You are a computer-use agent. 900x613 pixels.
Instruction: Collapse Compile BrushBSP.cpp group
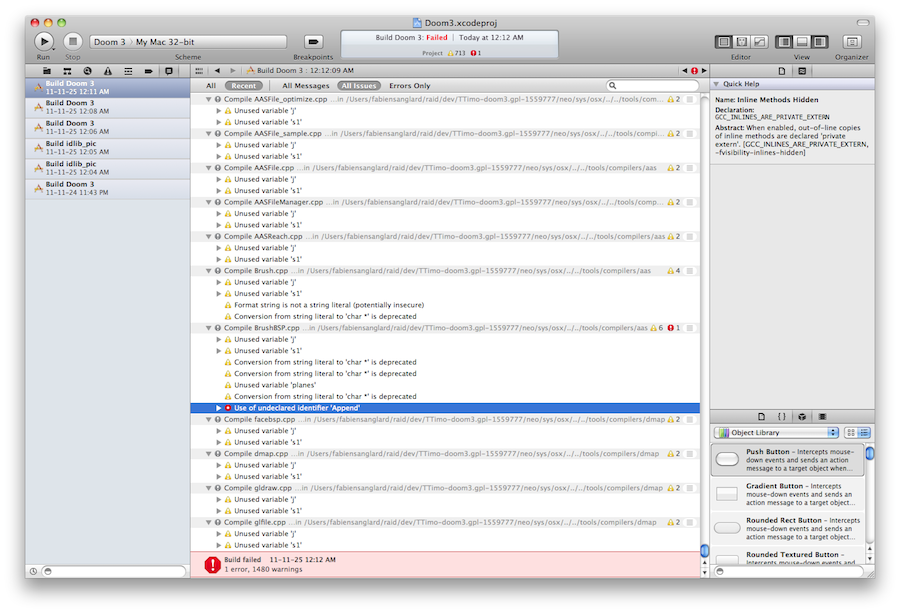click(x=209, y=328)
